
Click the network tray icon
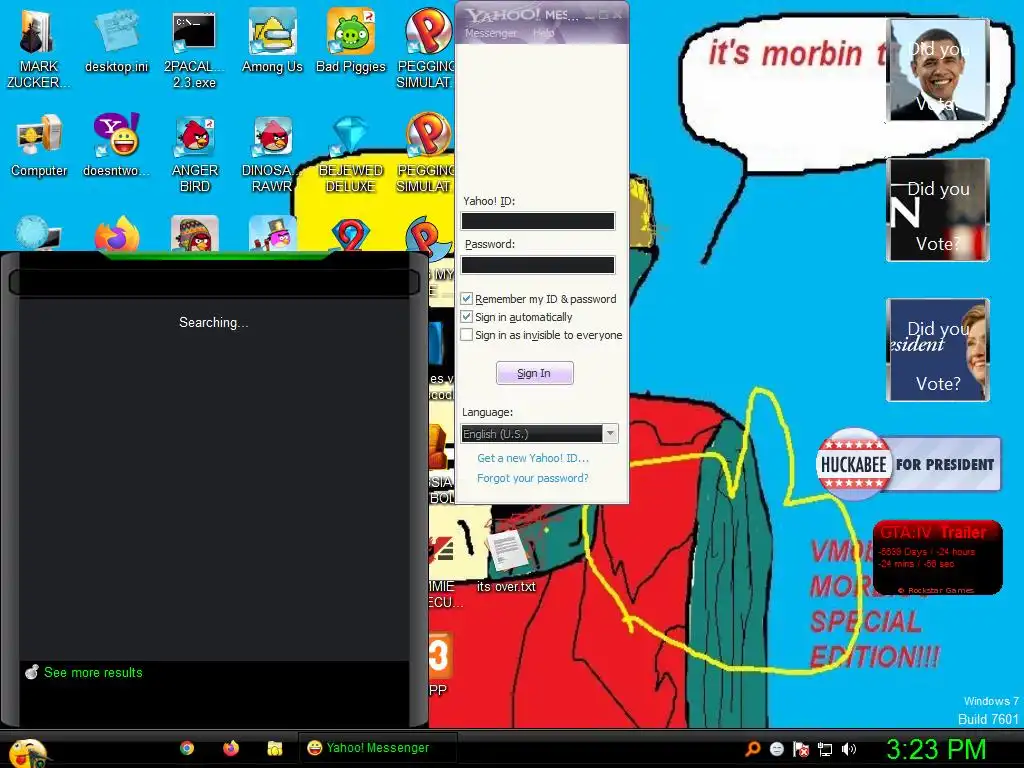825,748
